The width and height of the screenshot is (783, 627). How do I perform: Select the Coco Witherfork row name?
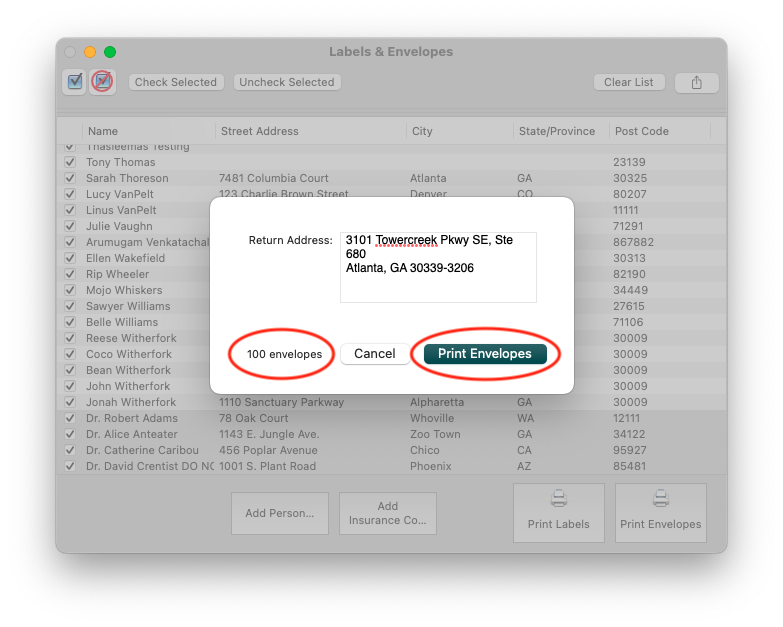(x=129, y=354)
